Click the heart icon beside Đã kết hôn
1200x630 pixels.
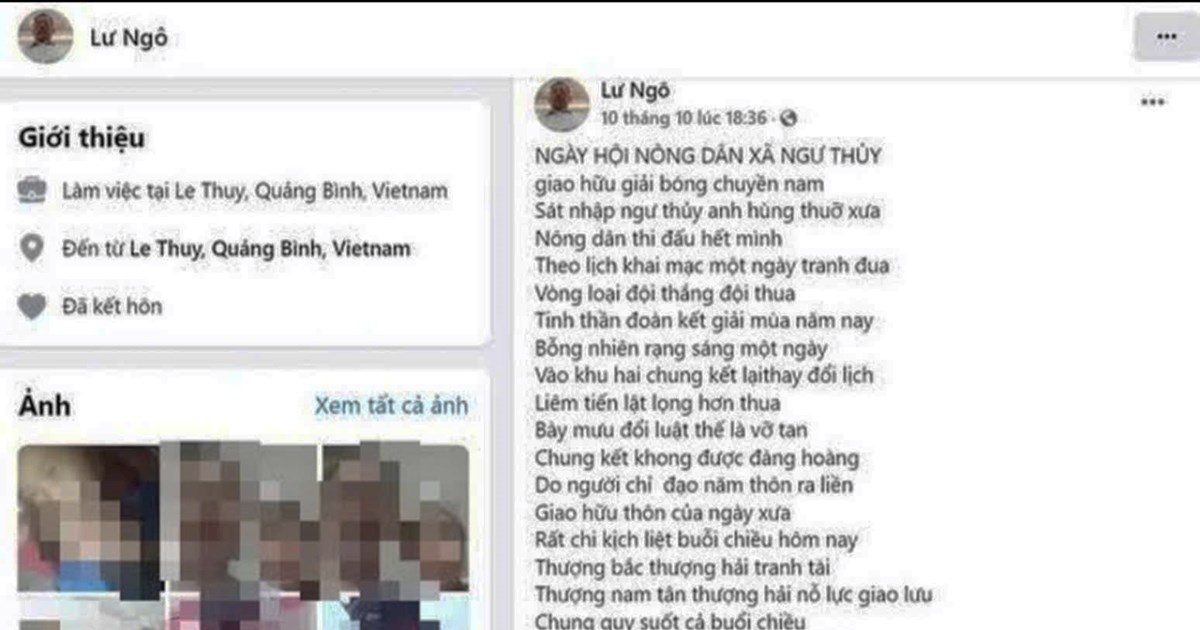(33, 307)
